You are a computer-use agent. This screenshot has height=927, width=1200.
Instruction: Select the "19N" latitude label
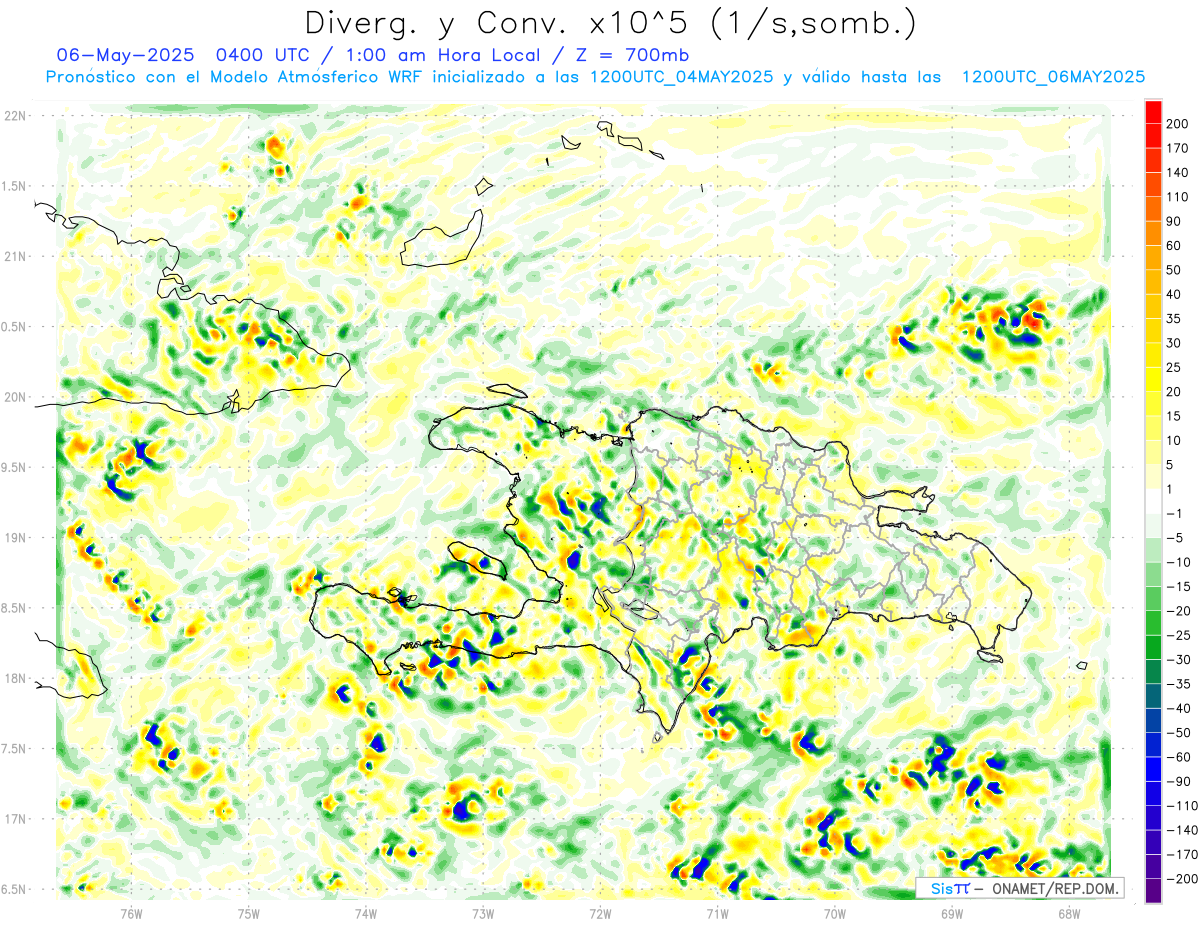tap(15, 537)
